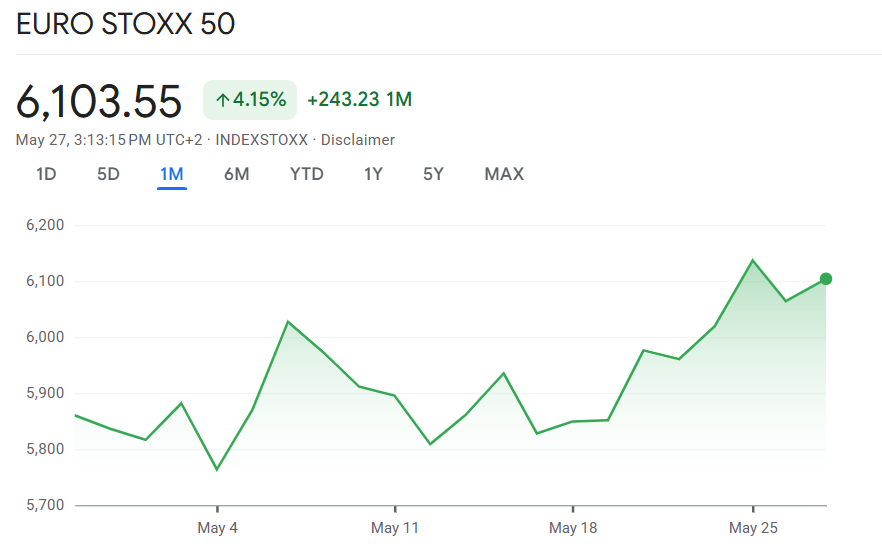Screen dimensions: 882x549
Task: Click the 6,103.55 index value
Action: [99, 102]
